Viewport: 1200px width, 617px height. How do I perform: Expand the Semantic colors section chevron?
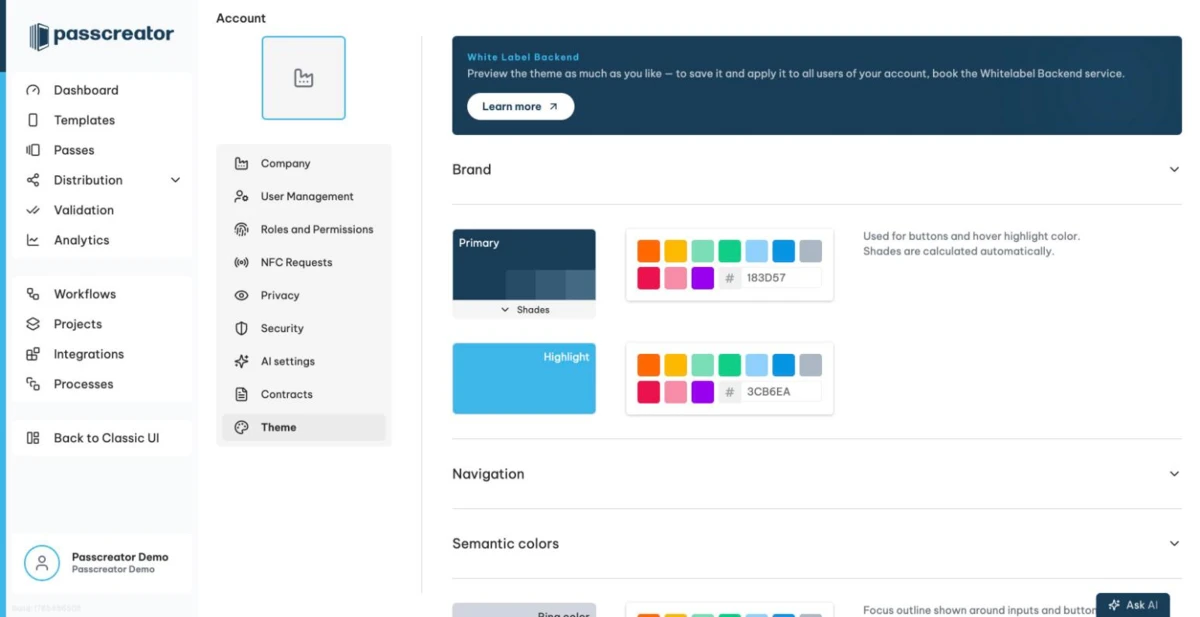click(x=1174, y=544)
